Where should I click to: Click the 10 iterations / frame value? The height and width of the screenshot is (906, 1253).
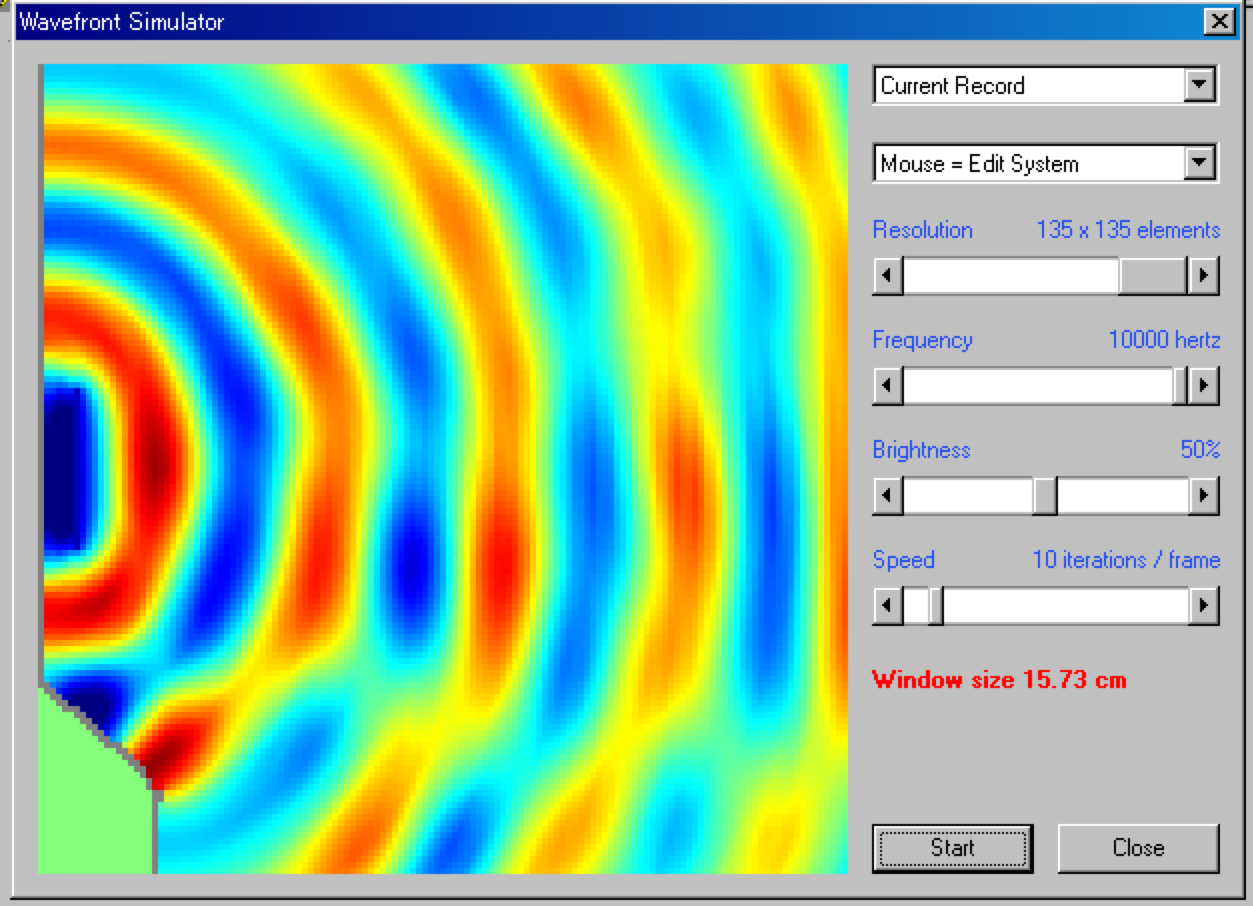point(1126,560)
